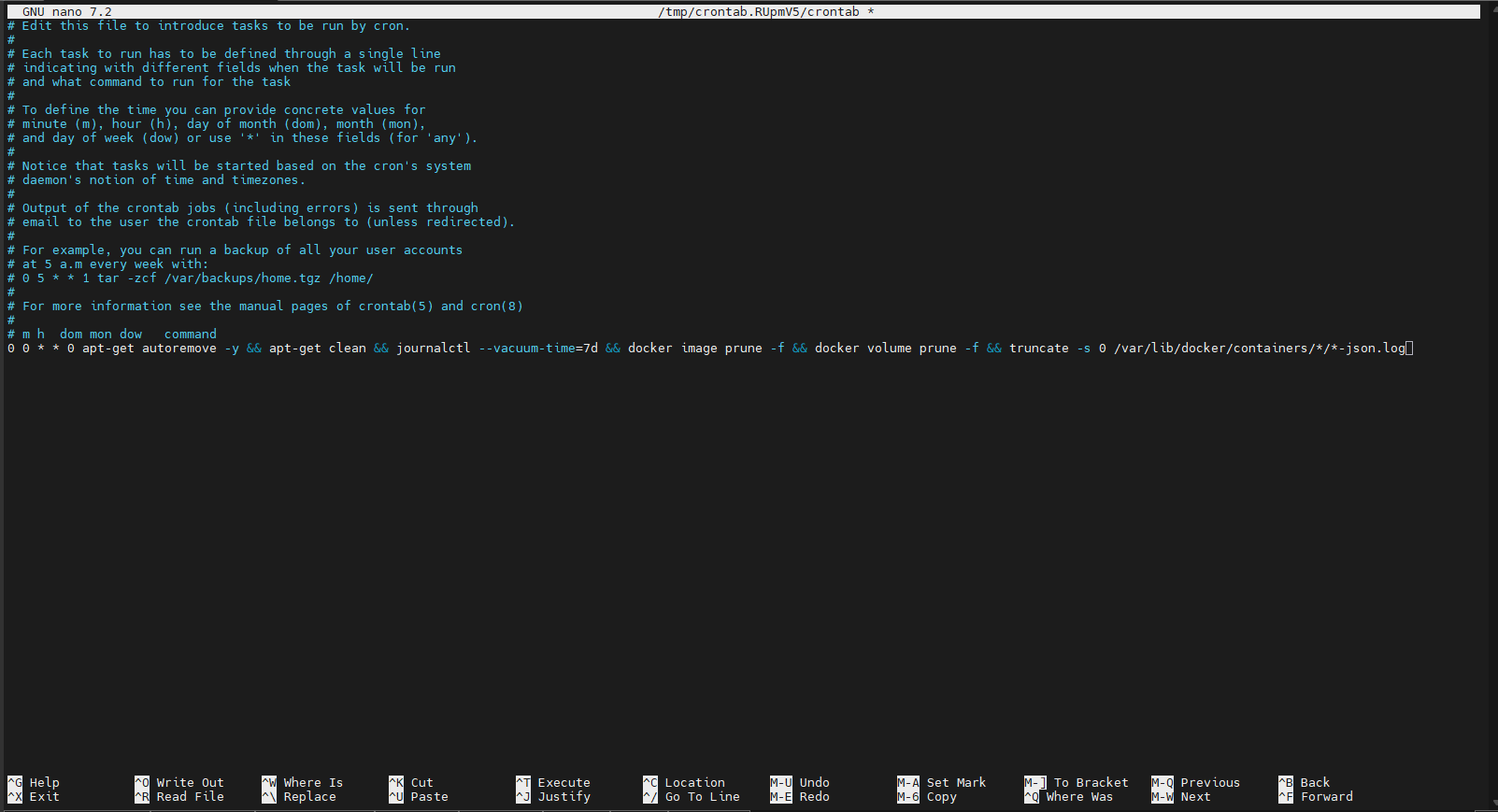Click 'docker image prune -f' in the cron line
Screen dimensions: 1498x812
(706, 349)
